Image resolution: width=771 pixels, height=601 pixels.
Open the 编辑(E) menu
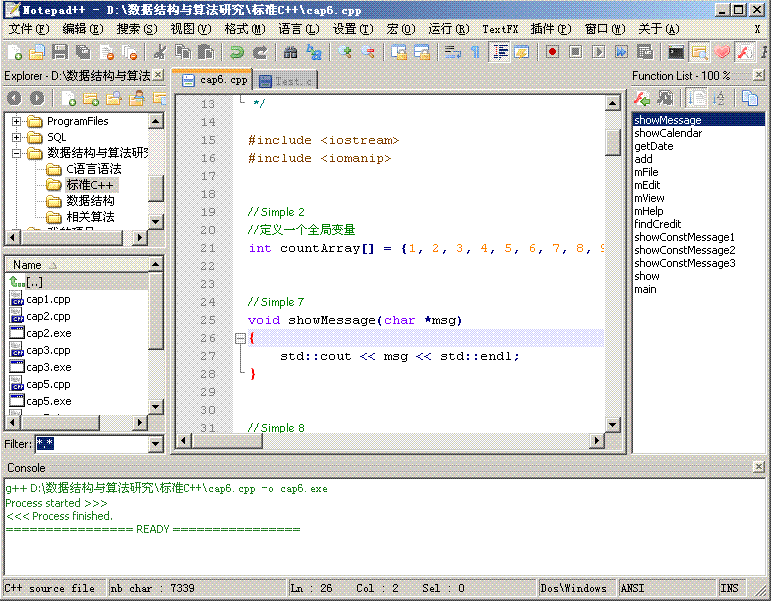tap(83, 29)
